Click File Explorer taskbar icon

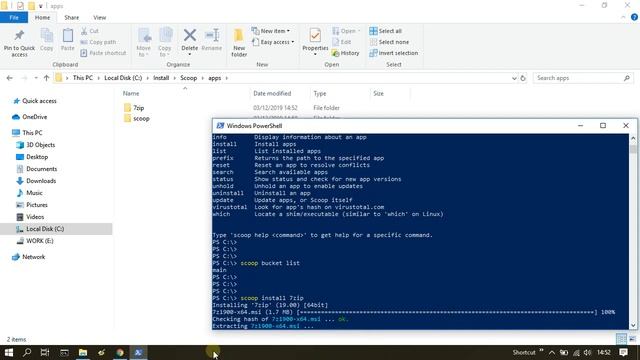tap(83, 352)
